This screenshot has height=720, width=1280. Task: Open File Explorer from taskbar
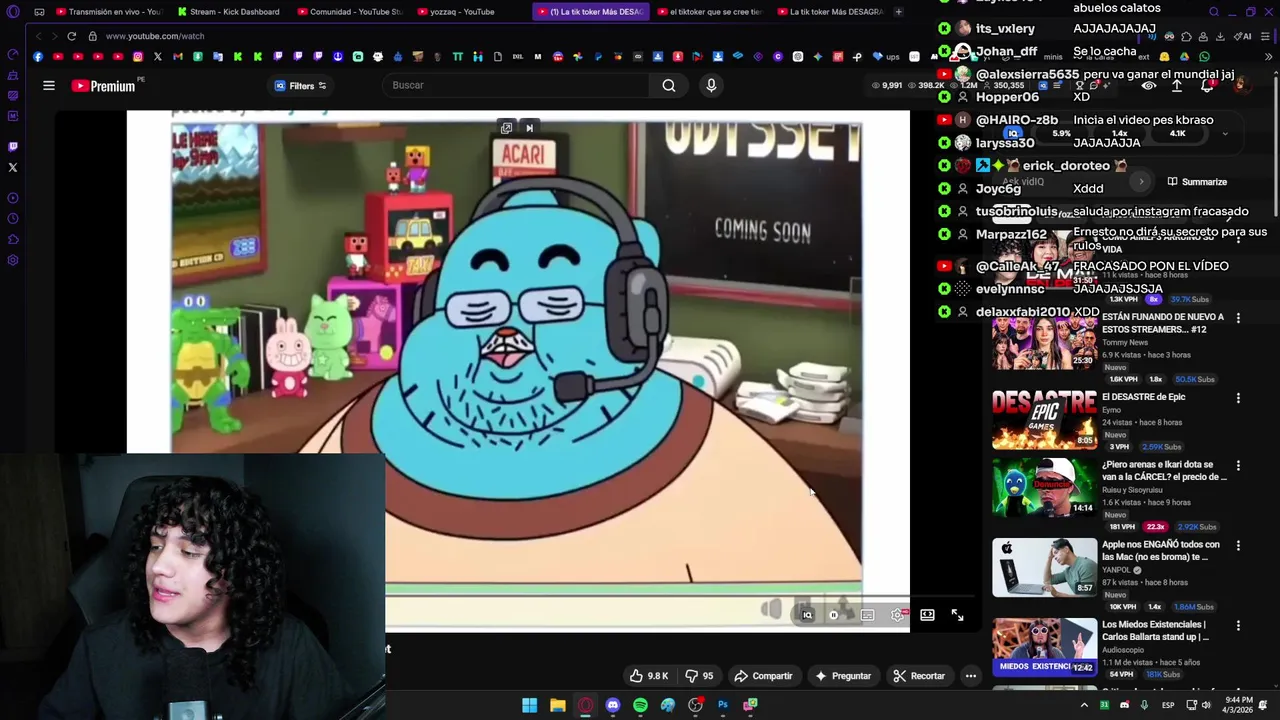tap(557, 706)
